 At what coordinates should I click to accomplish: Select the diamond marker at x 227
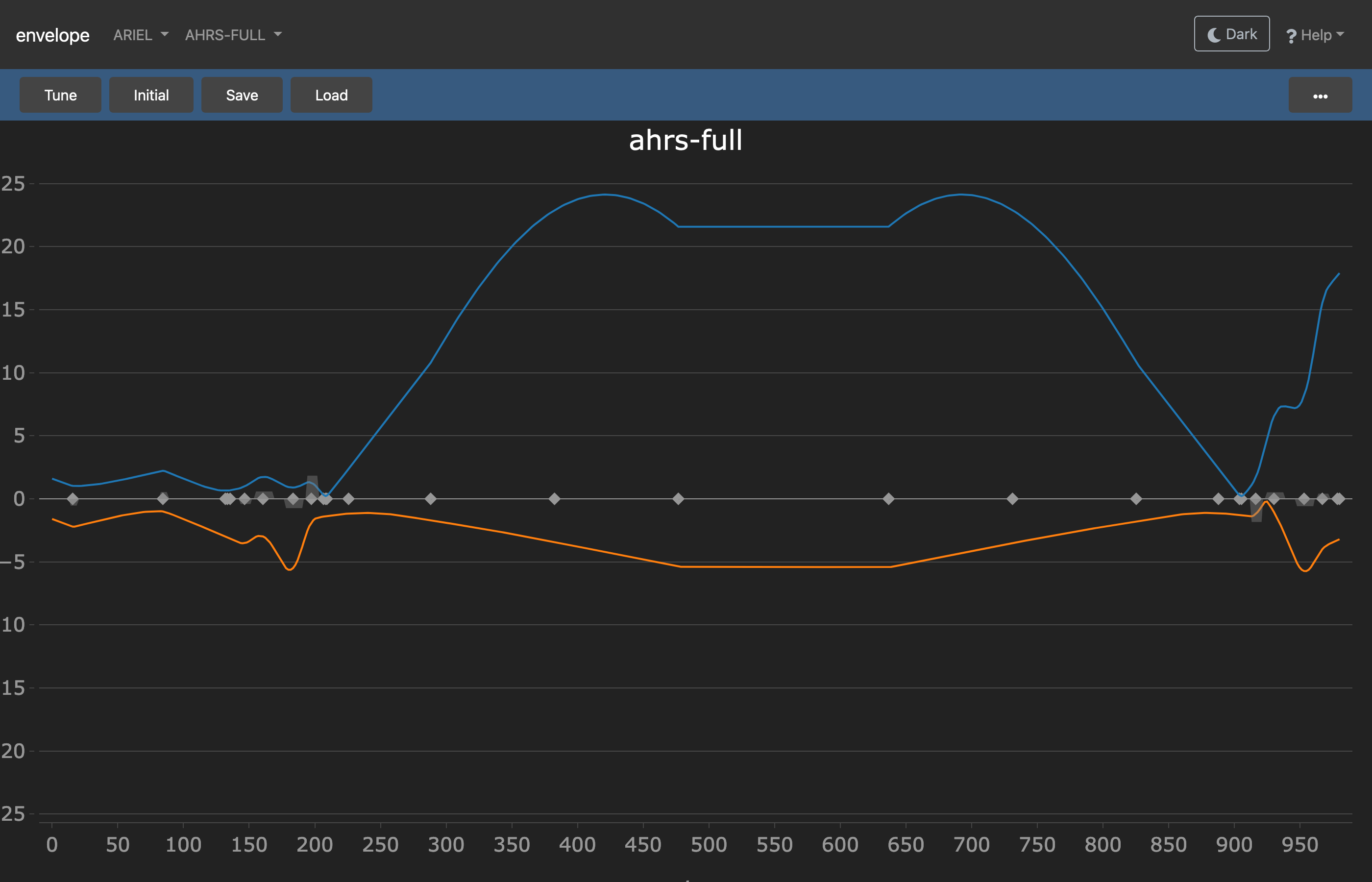coord(348,499)
